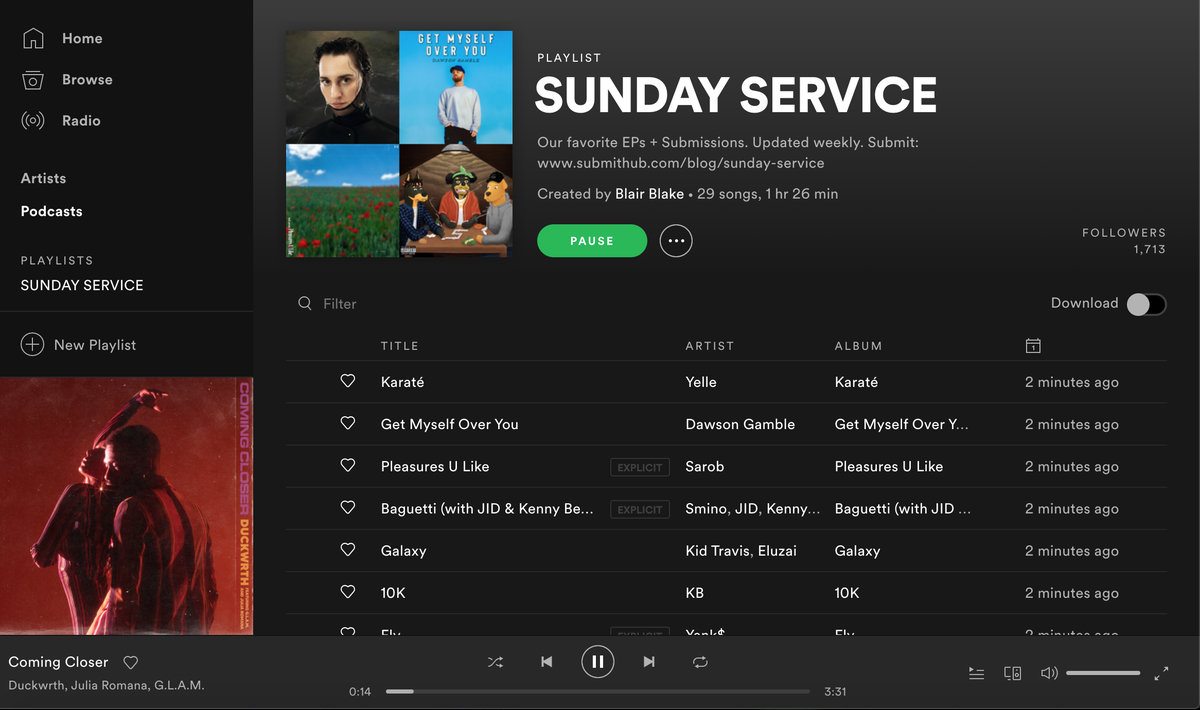Click the song progress bar
Viewport: 1200px width, 710px height.
pos(598,691)
